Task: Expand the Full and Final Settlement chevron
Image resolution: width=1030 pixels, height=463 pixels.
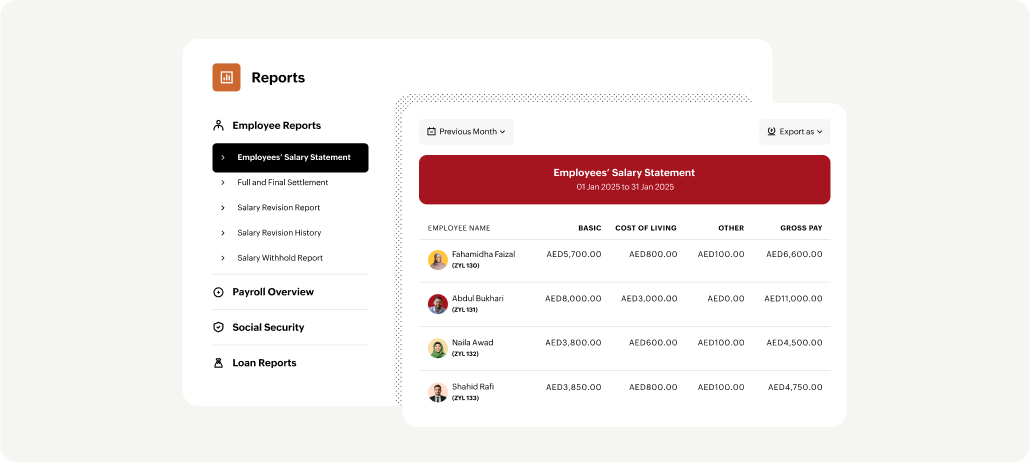Action: tap(223, 183)
